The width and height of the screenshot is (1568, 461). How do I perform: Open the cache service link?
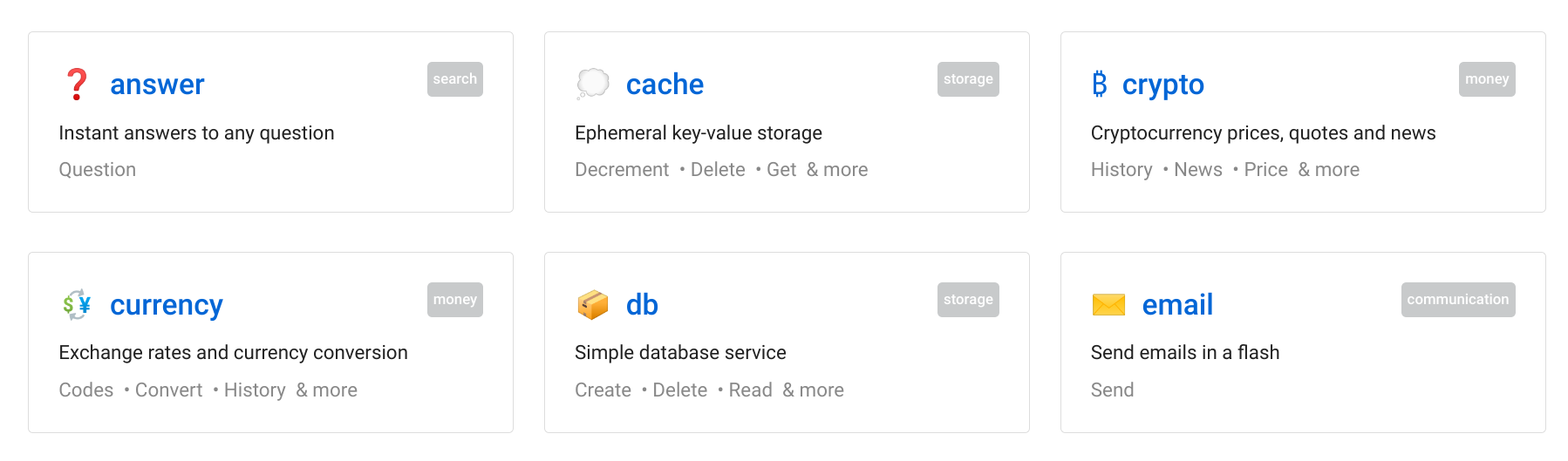pyautogui.click(x=665, y=85)
